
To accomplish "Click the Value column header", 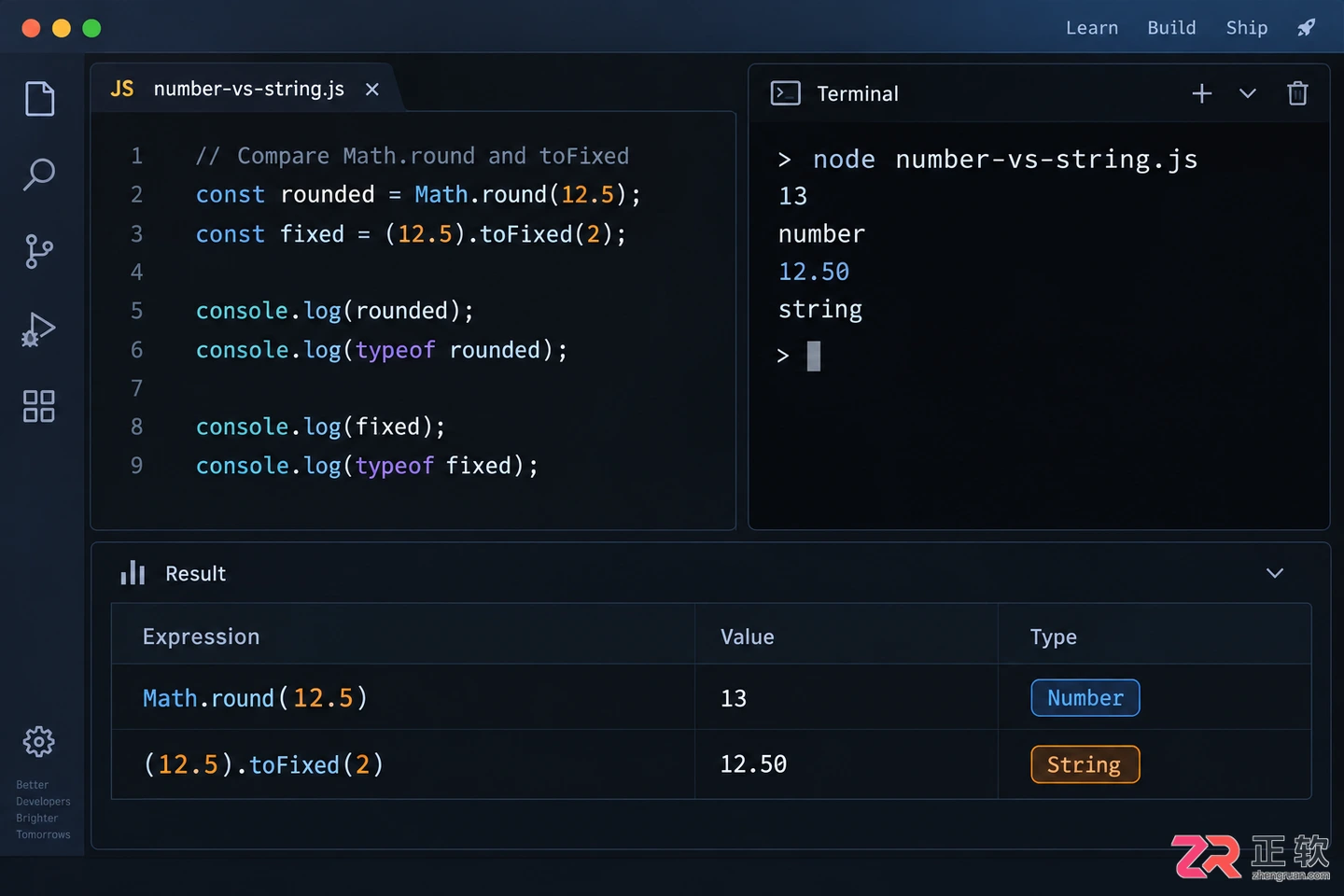I will pos(748,637).
